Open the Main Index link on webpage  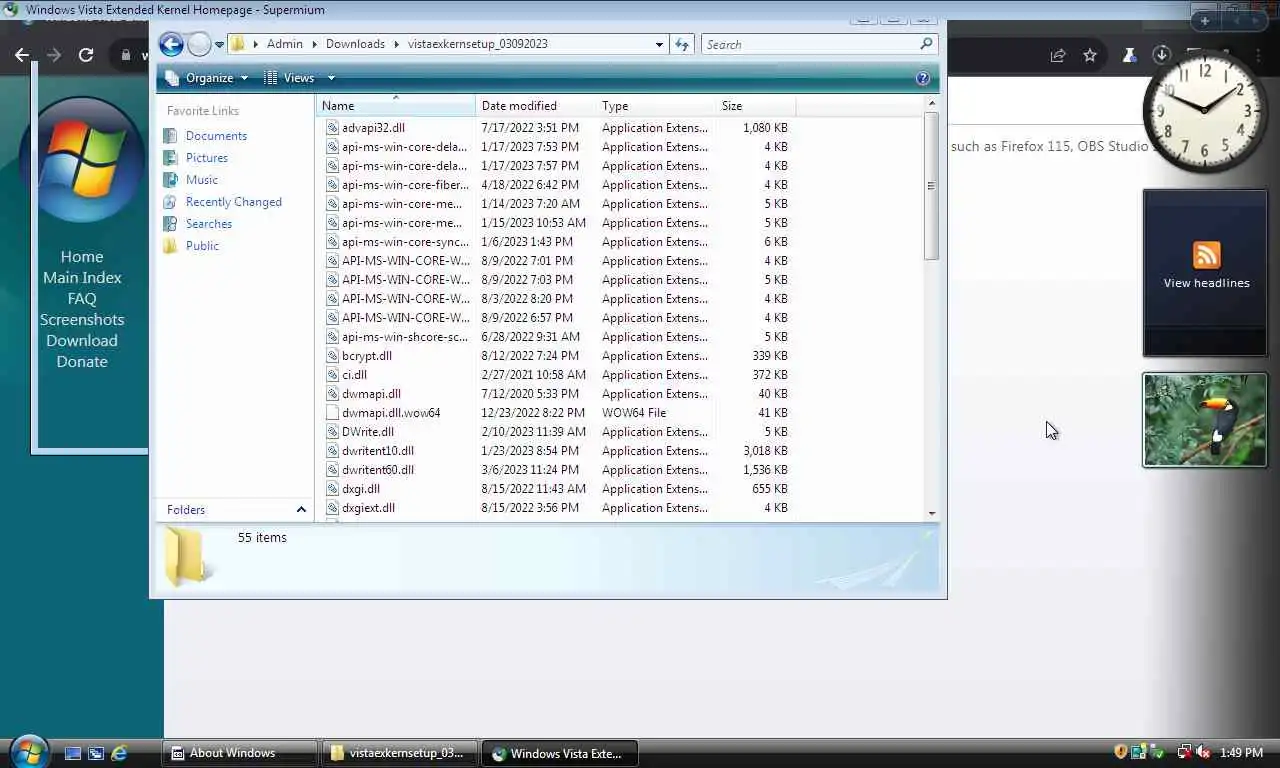point(82,278)
